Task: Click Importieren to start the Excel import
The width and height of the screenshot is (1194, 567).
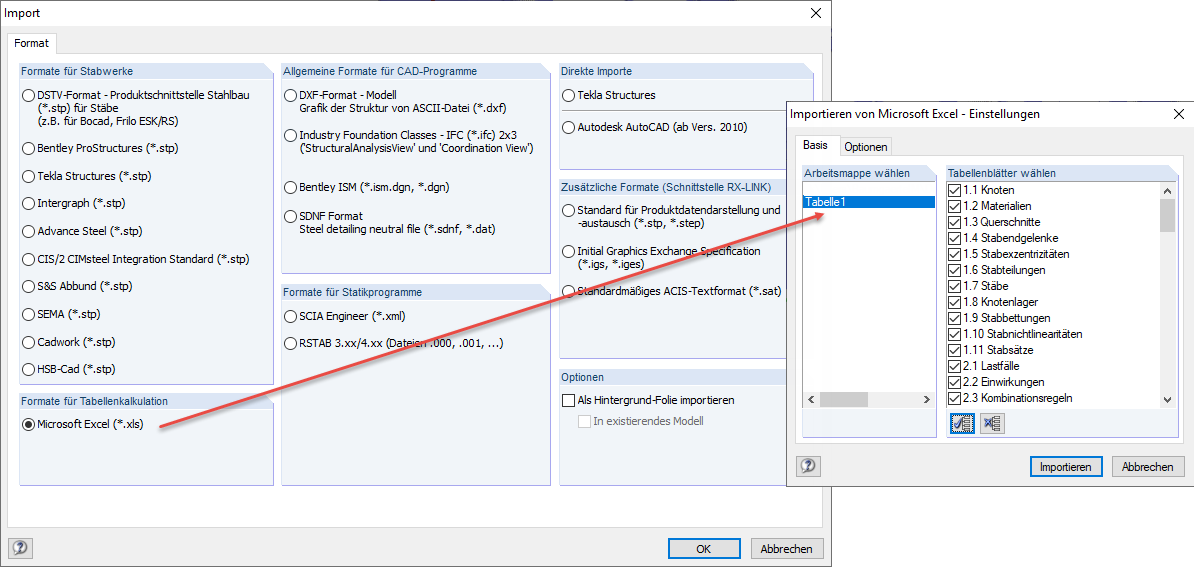Action: coord(1066,467)
